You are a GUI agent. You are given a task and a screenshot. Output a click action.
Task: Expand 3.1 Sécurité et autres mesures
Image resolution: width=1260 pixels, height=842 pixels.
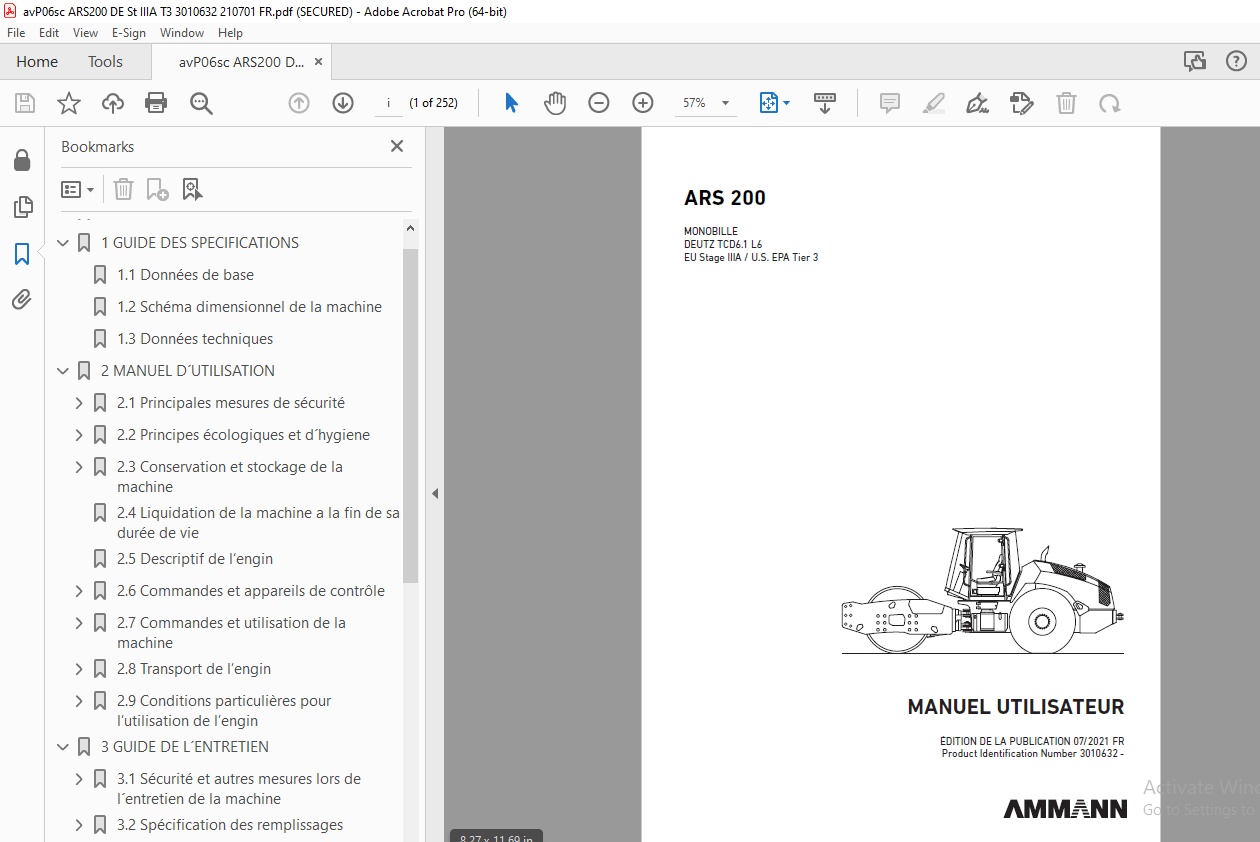click(x=79, y=779)
